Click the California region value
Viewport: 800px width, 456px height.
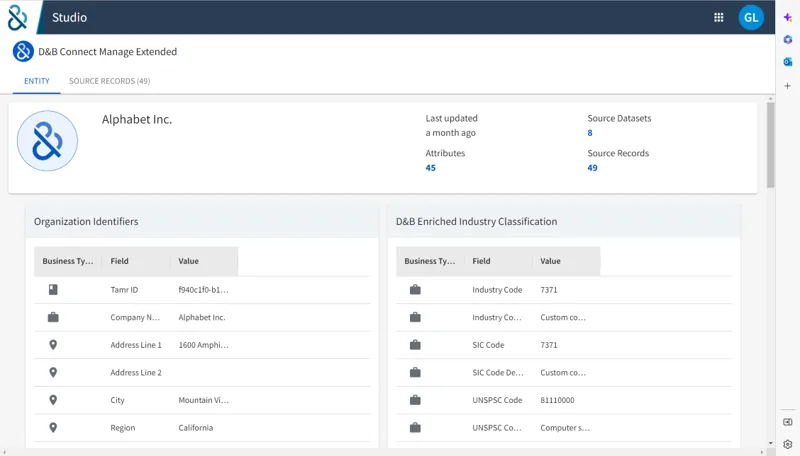[x=195, y=427]
